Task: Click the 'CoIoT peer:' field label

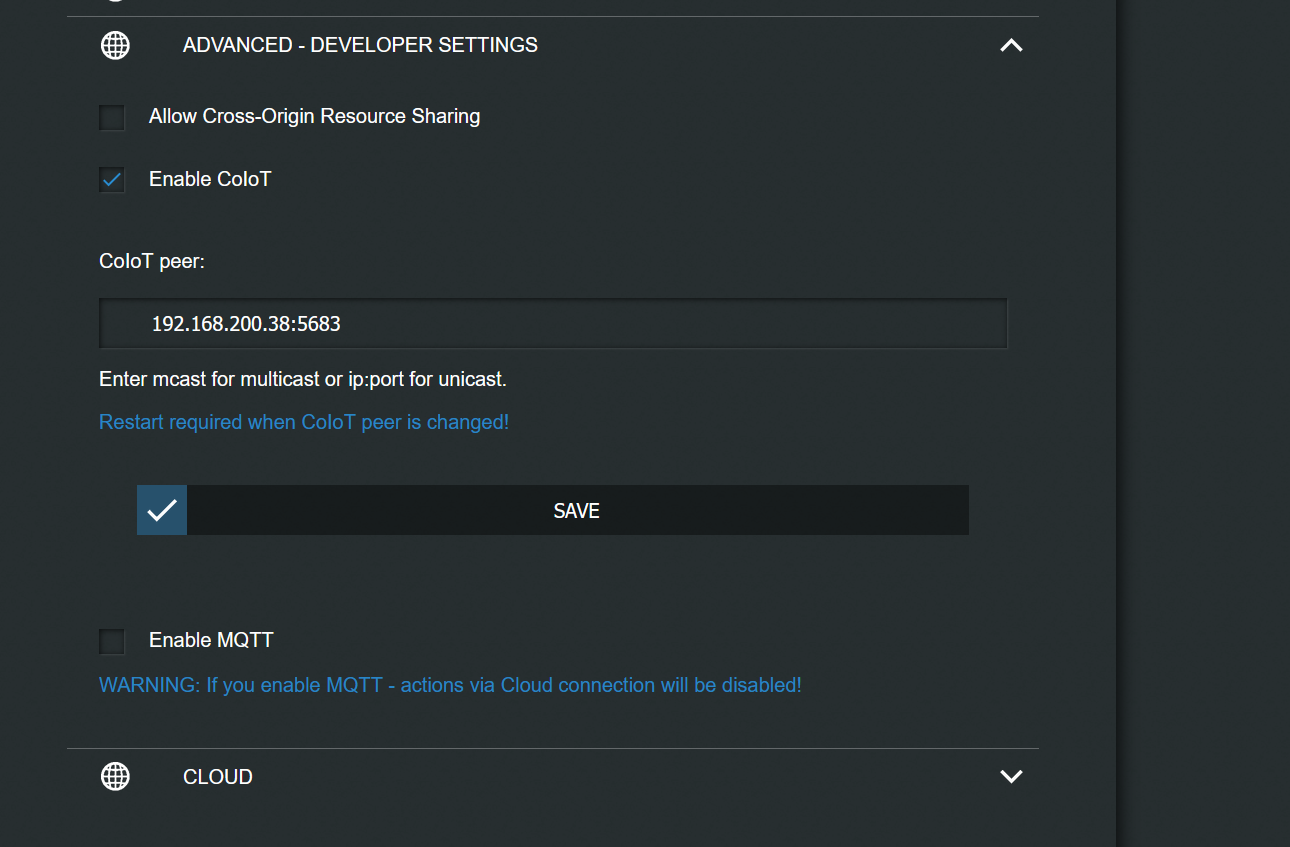Action: (151, 261)
